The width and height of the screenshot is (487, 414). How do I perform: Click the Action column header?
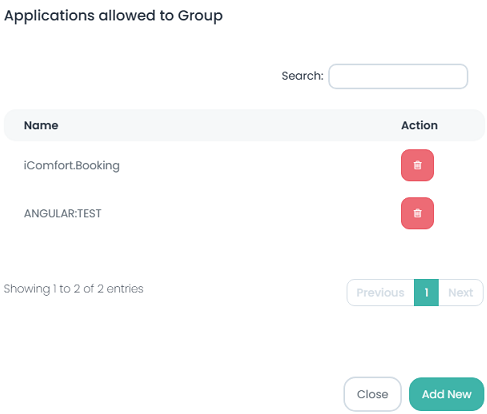click(419, 125)
